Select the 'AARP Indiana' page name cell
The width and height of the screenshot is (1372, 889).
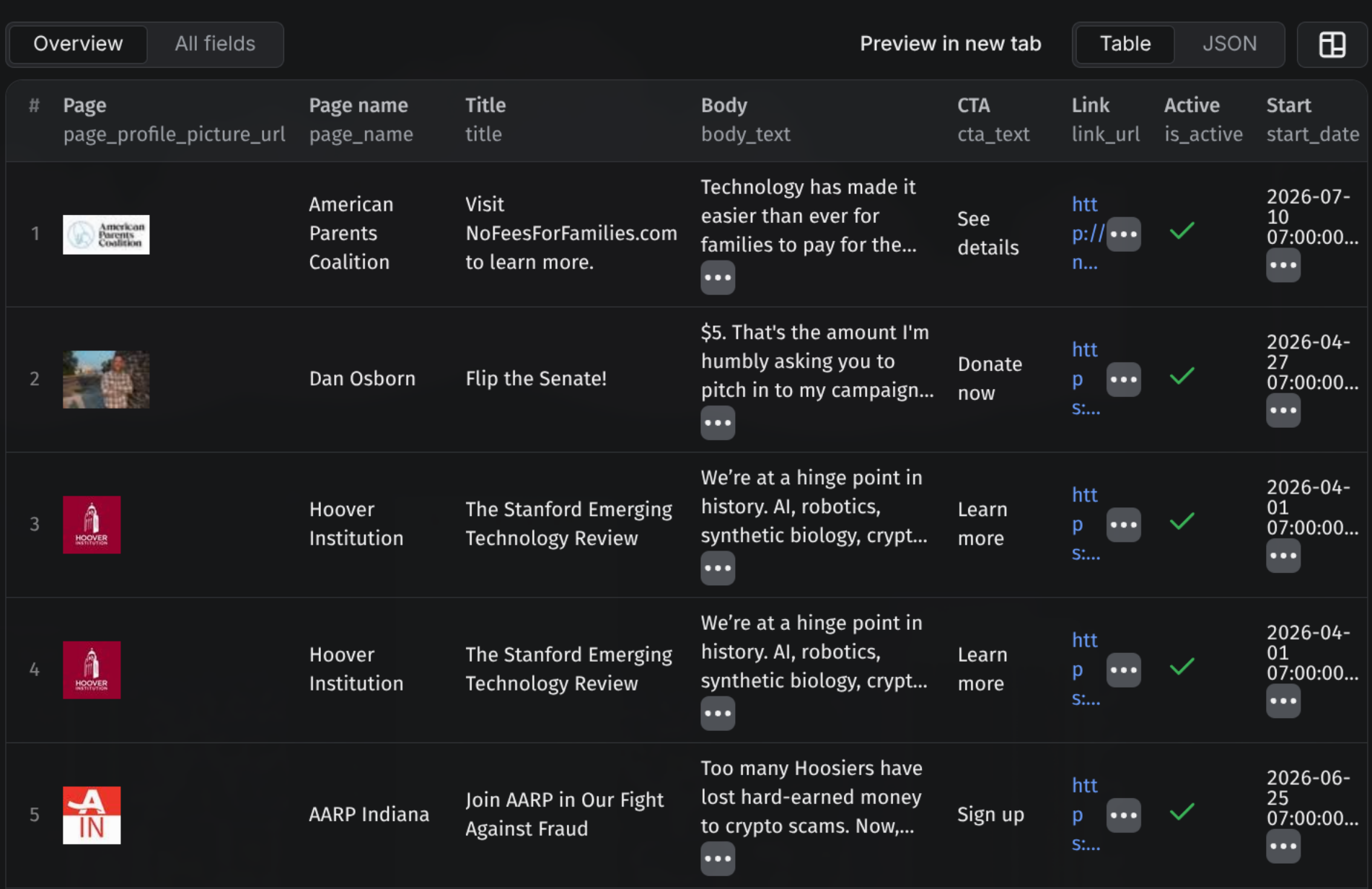[369, 814]
